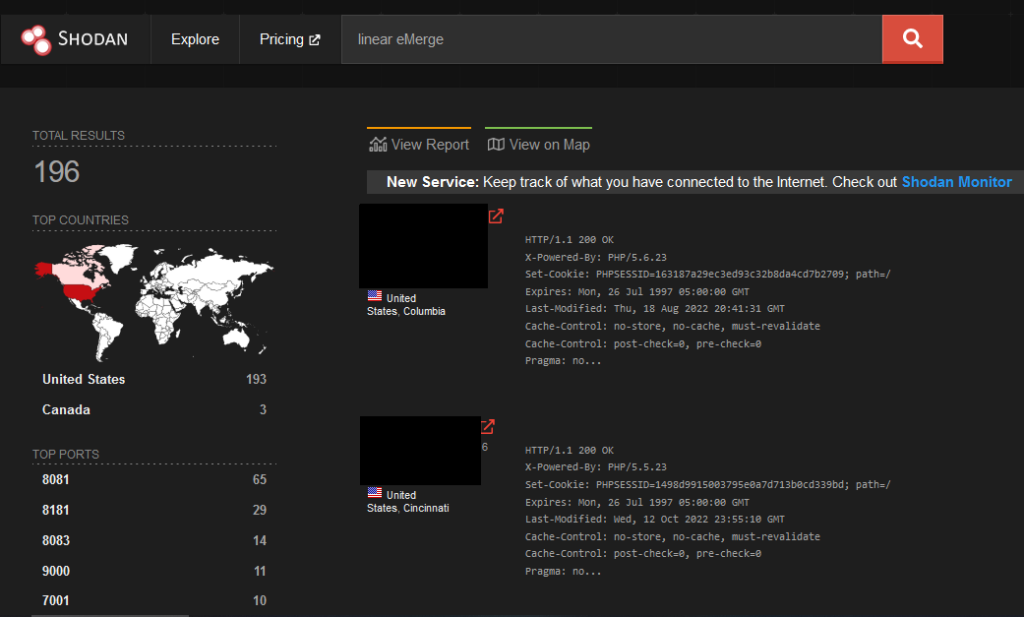This screenshot has width=1024, height=617.
Task: Click the red search magnifier button
Action: coord(912,39)
